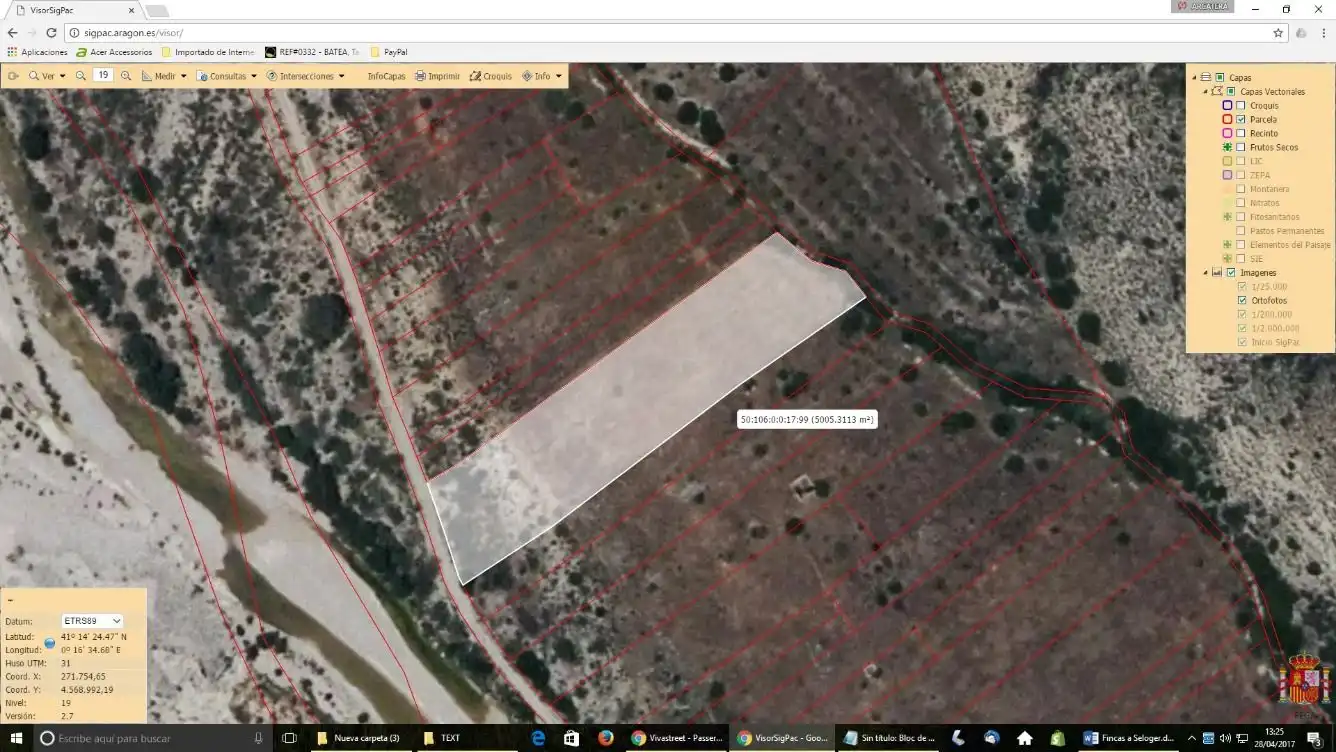Uncheck the Parcela layer checkbox

point(1241,119)
